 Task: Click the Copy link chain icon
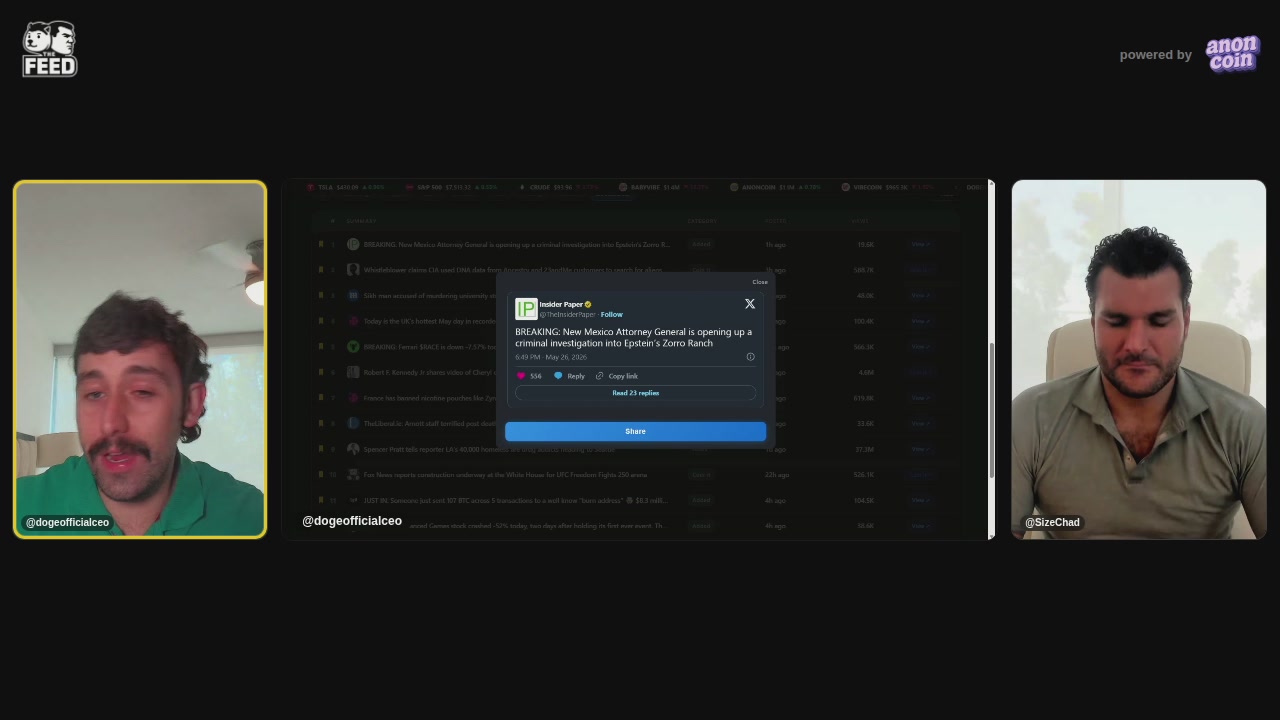coord(600,376)
